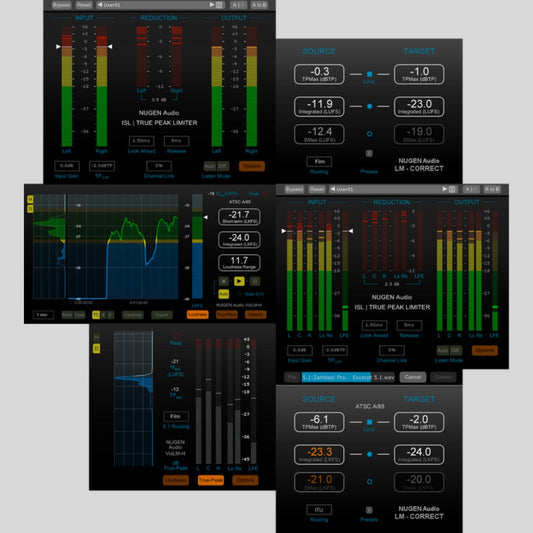
Task: Open Channel Link value box in 5.1 ISL
Action: [x=392, y=350]
